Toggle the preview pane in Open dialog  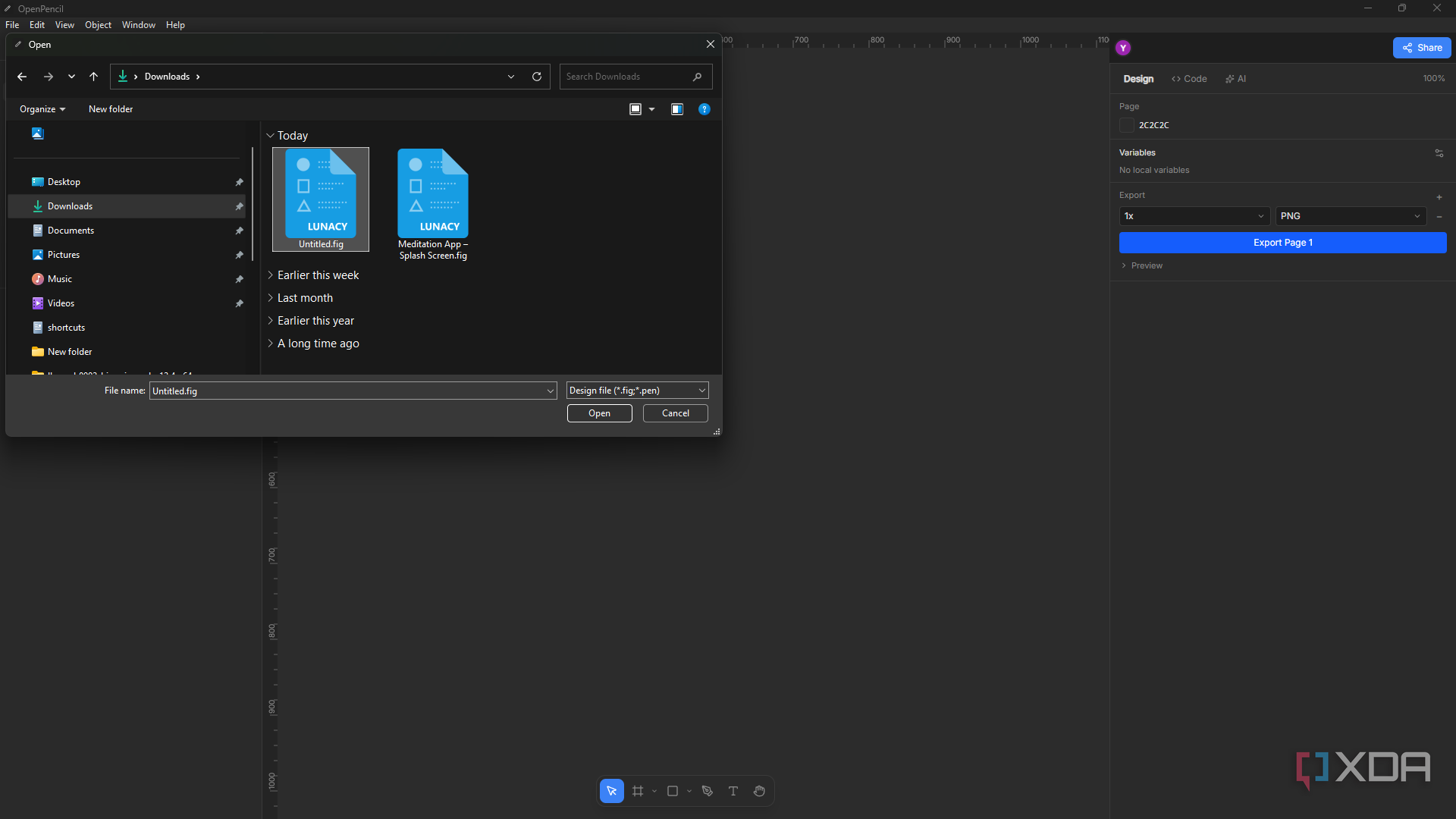[677, 109]
